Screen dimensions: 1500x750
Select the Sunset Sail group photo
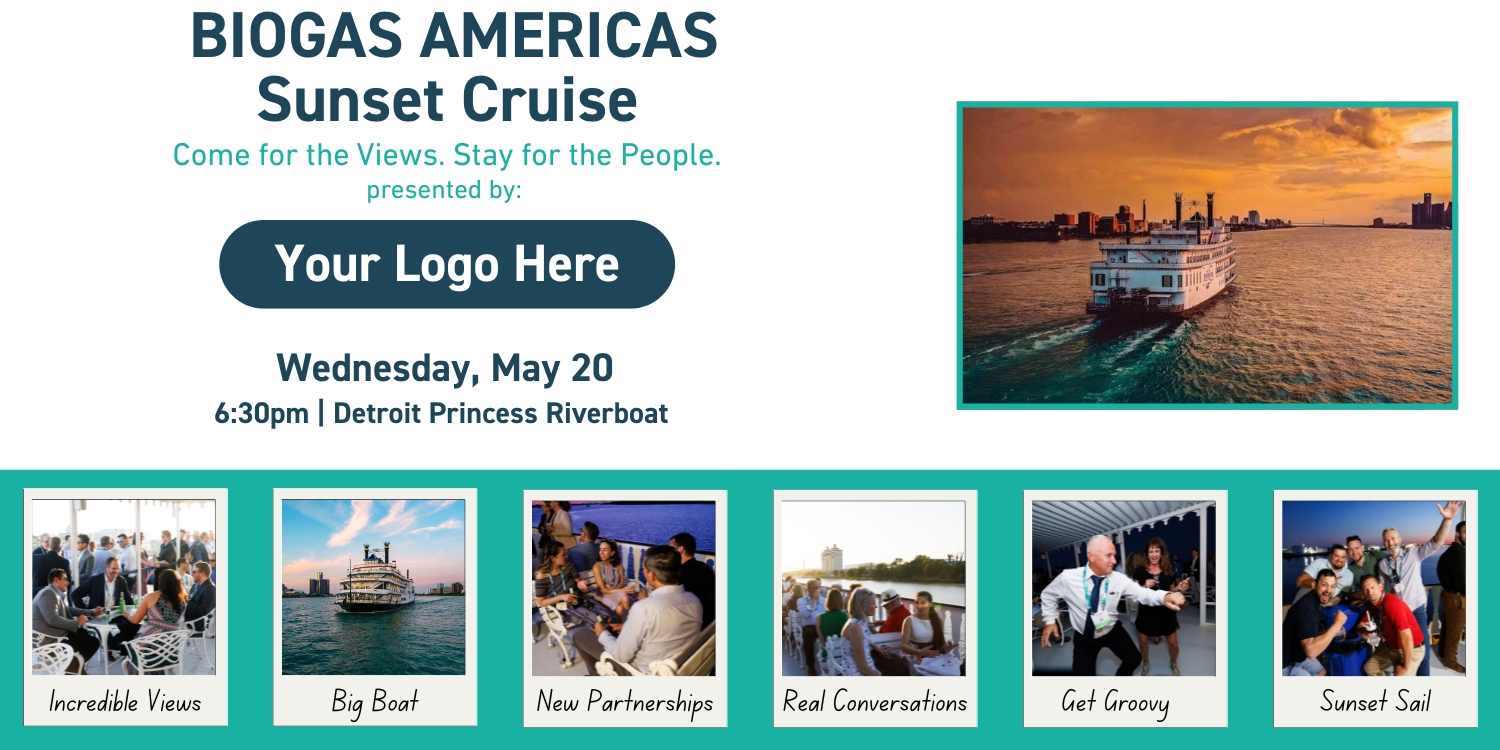point(1374,587)
